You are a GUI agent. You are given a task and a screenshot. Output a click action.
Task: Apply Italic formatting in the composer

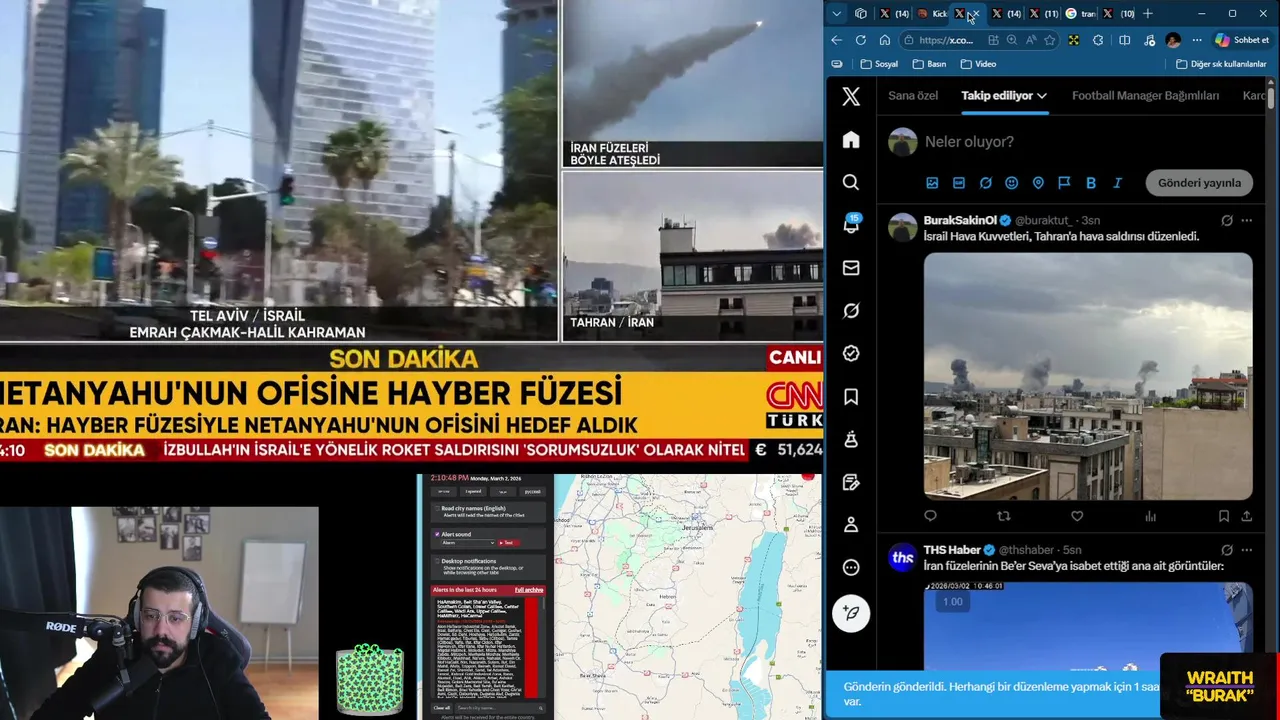1118,183
